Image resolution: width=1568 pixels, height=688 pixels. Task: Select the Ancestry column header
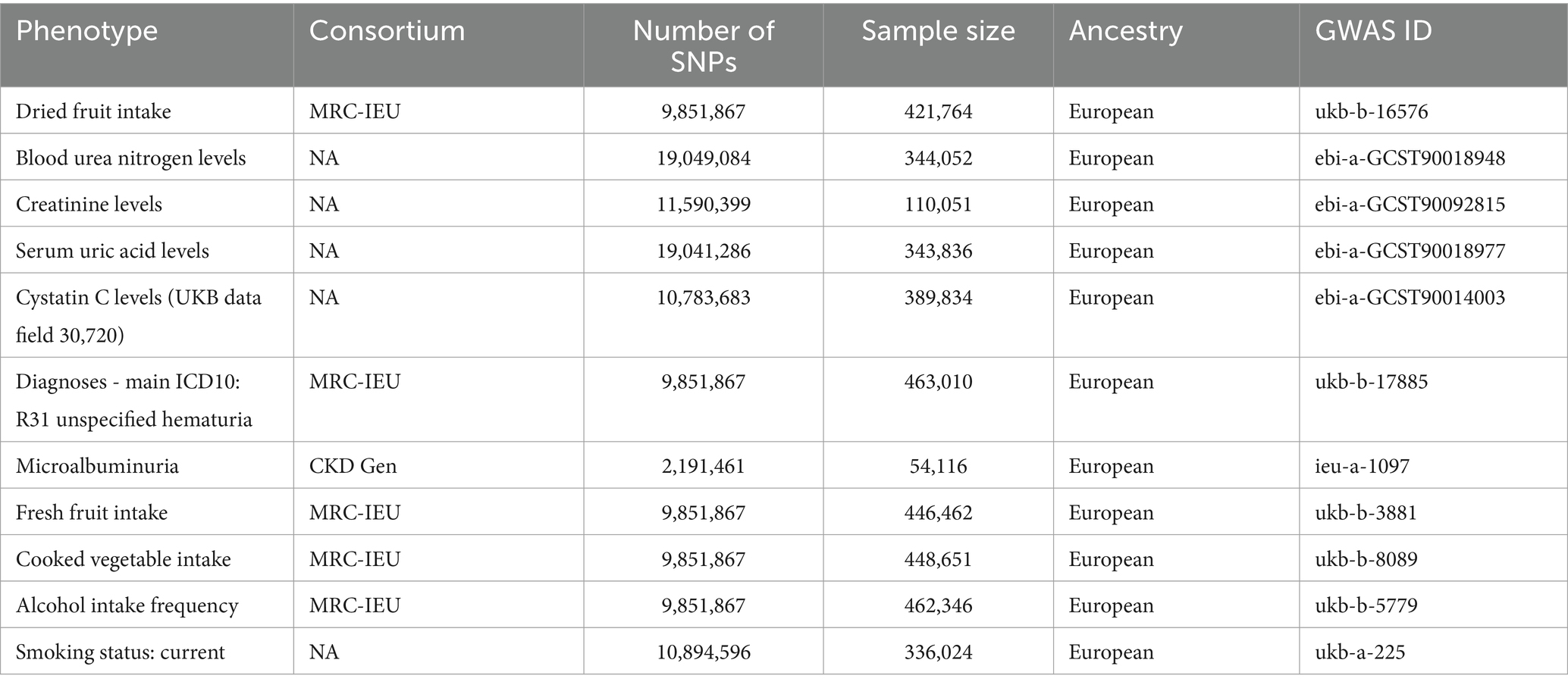tap(1126, 31)
